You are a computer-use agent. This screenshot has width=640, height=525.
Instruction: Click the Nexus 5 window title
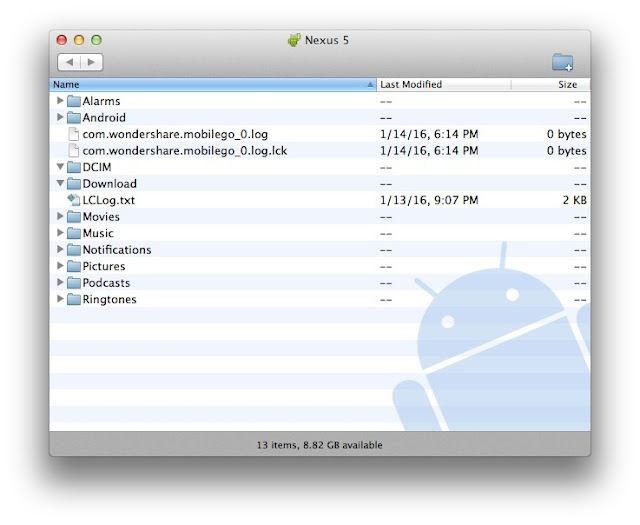327,40
